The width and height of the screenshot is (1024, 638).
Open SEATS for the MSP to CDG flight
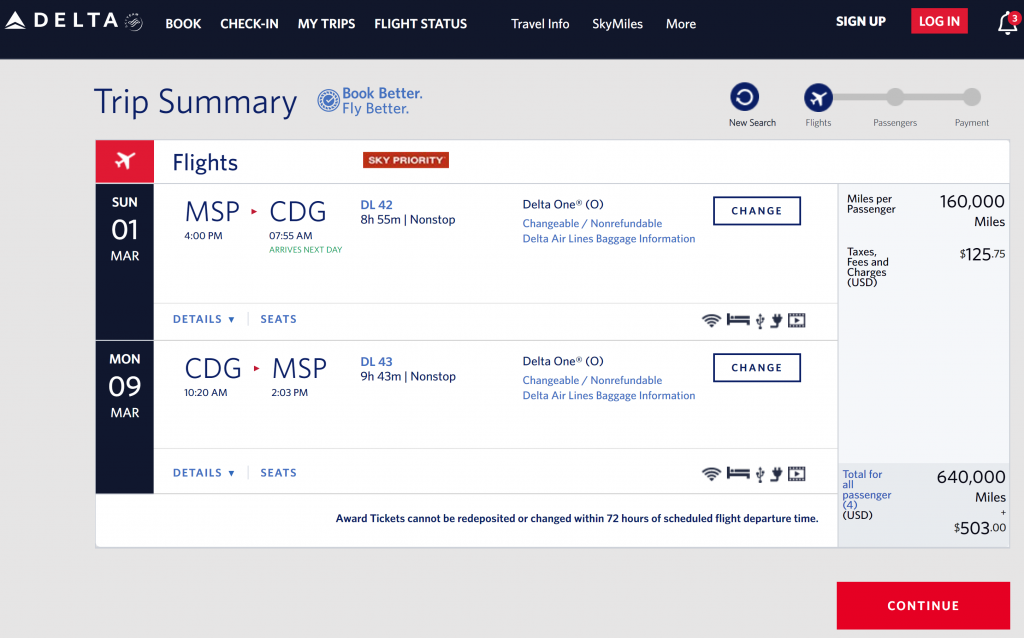(x=278, y=319)
